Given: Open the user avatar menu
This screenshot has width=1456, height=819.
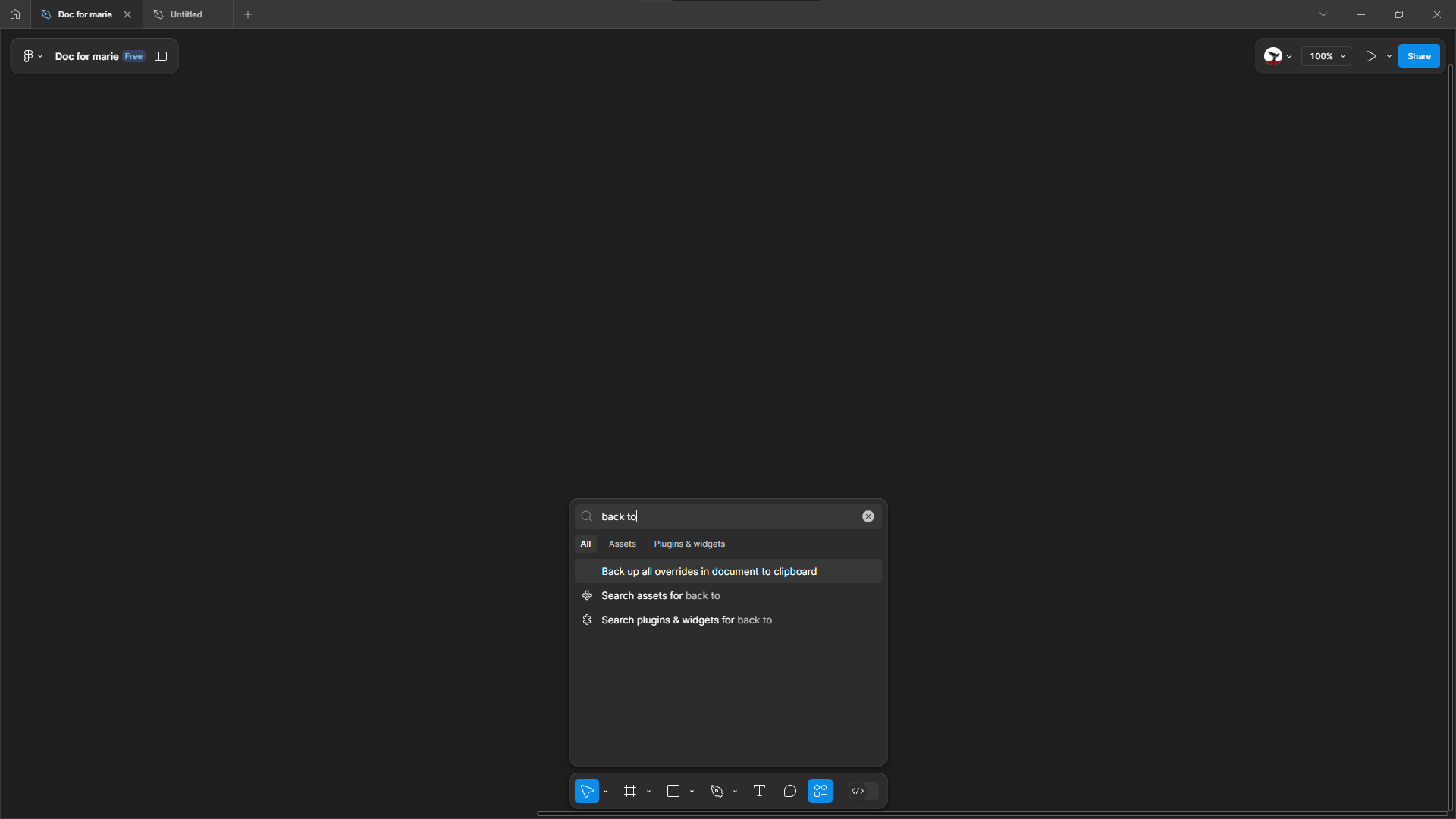Looking at the screenshot, I should click(x=1278, y=56).
